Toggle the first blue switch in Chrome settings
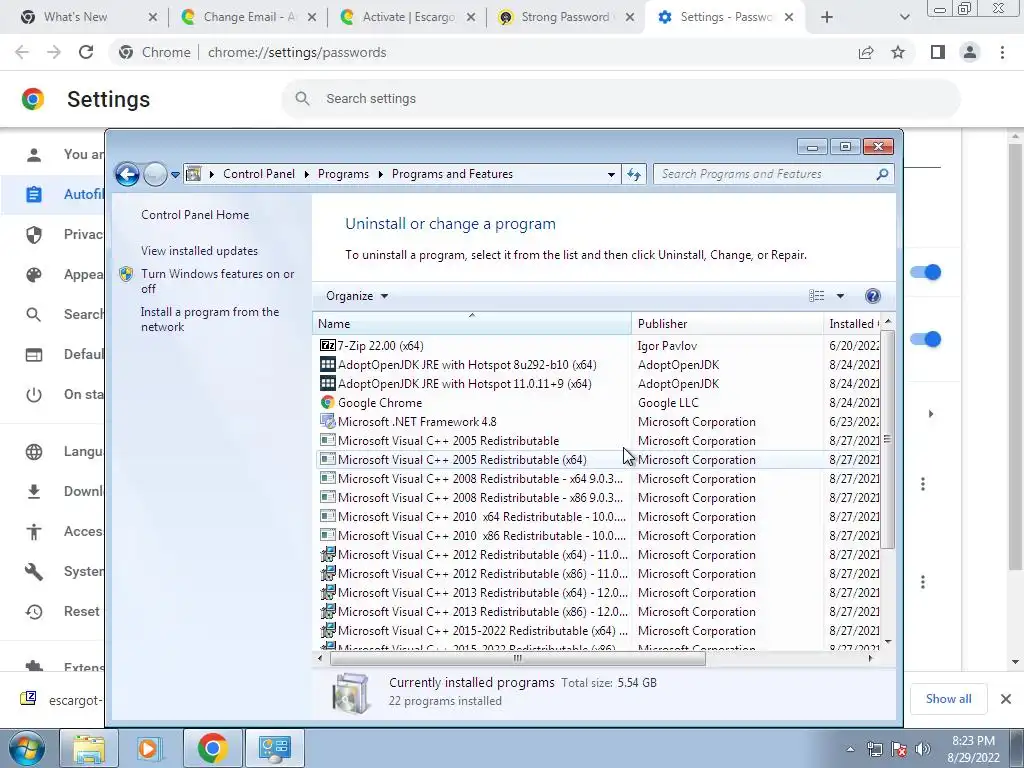This screenshot has height=768, width=1024. [925, 272]
